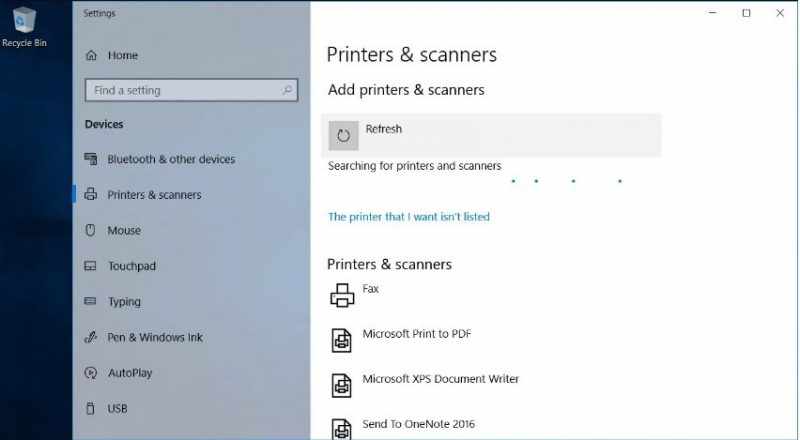Open the Recycle Bin desktop icon
Viewport: 800px width, 440px height.
(24, 26)
